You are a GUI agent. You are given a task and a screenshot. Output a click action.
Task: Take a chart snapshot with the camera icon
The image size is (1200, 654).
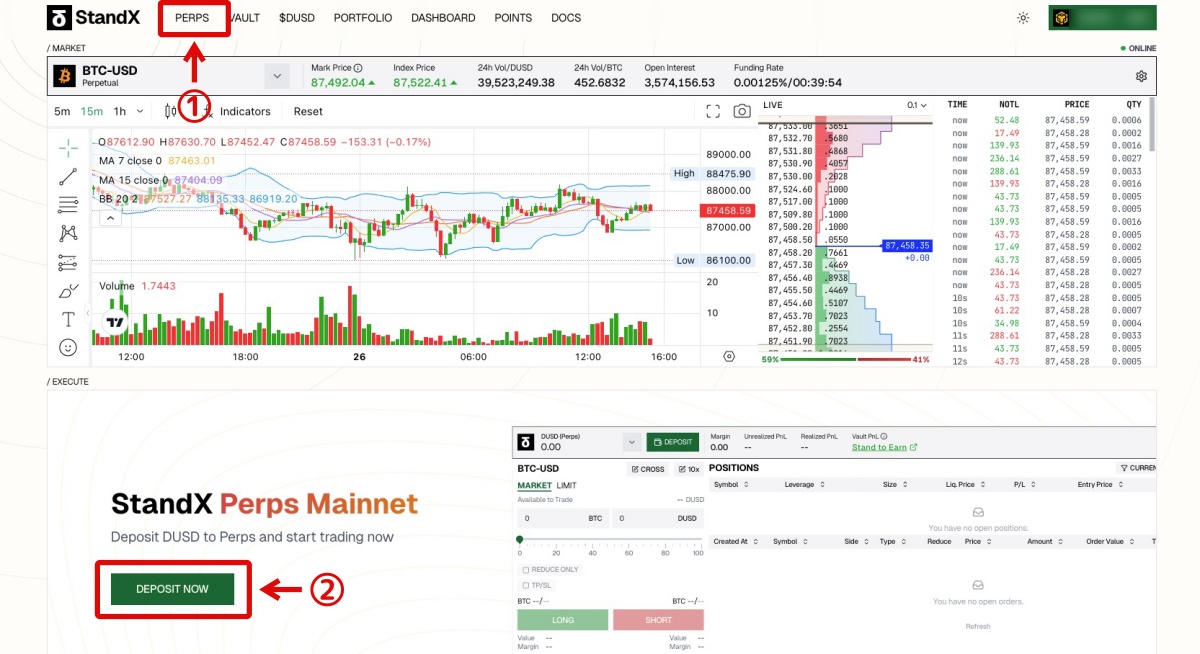pyautogui.click(x=741, y=111)
